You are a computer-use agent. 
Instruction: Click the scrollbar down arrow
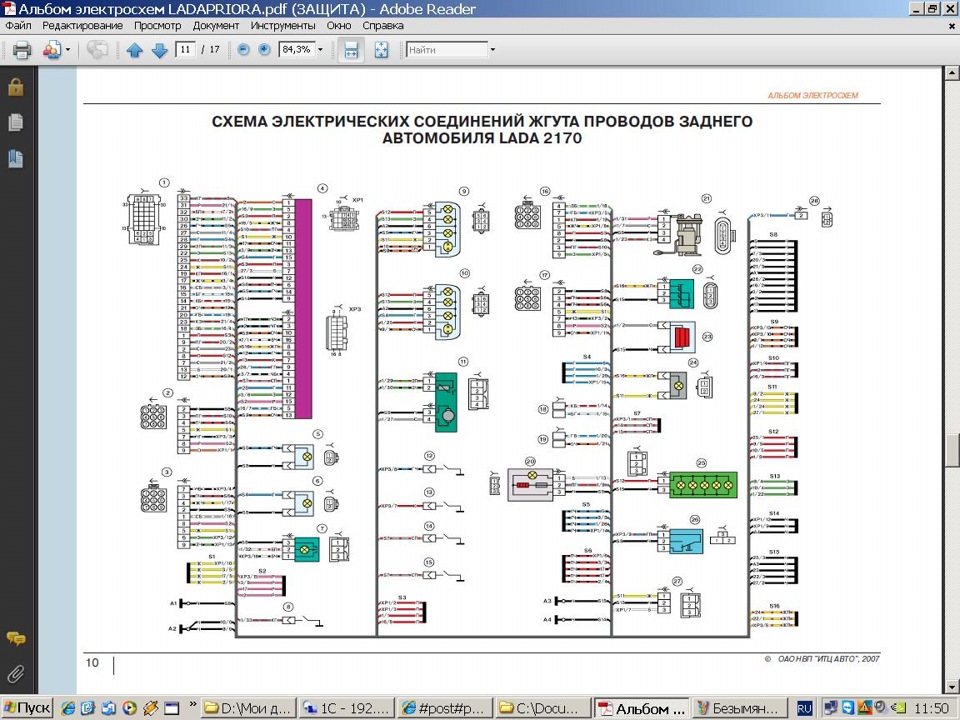click(x=952, y=686)
